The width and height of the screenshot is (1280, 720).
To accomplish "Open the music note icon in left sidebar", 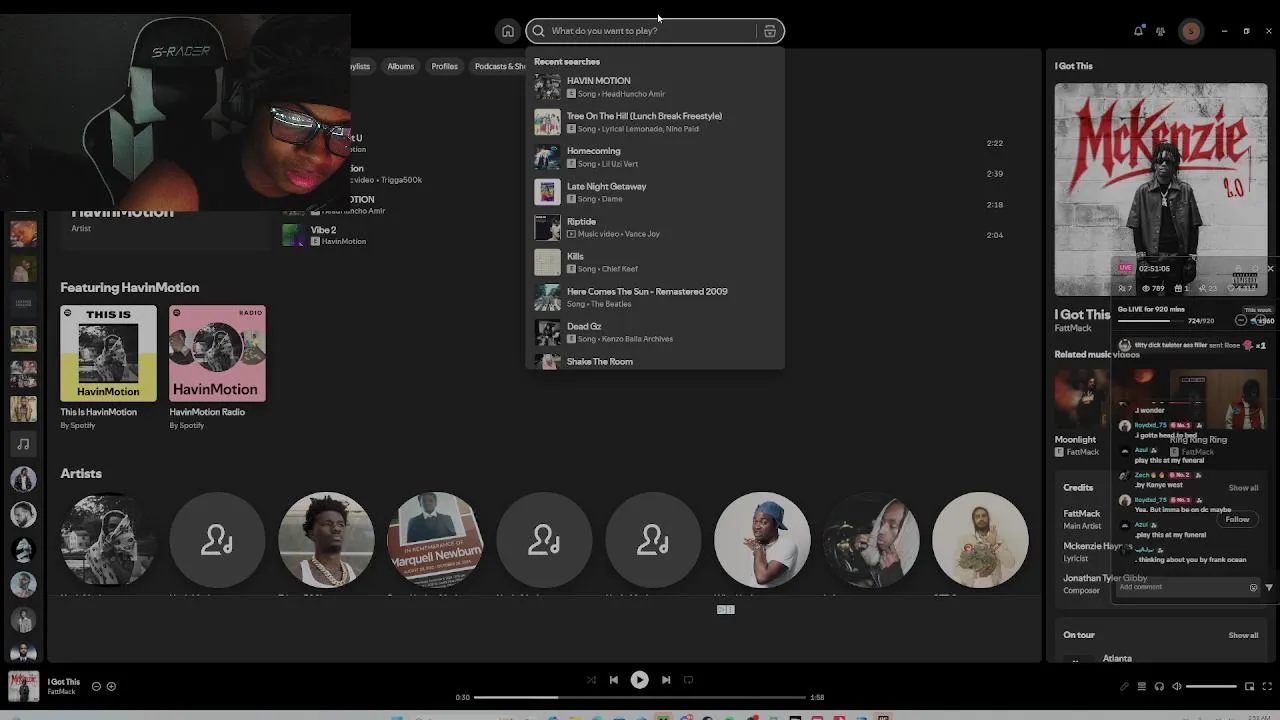I will (23, 444).
